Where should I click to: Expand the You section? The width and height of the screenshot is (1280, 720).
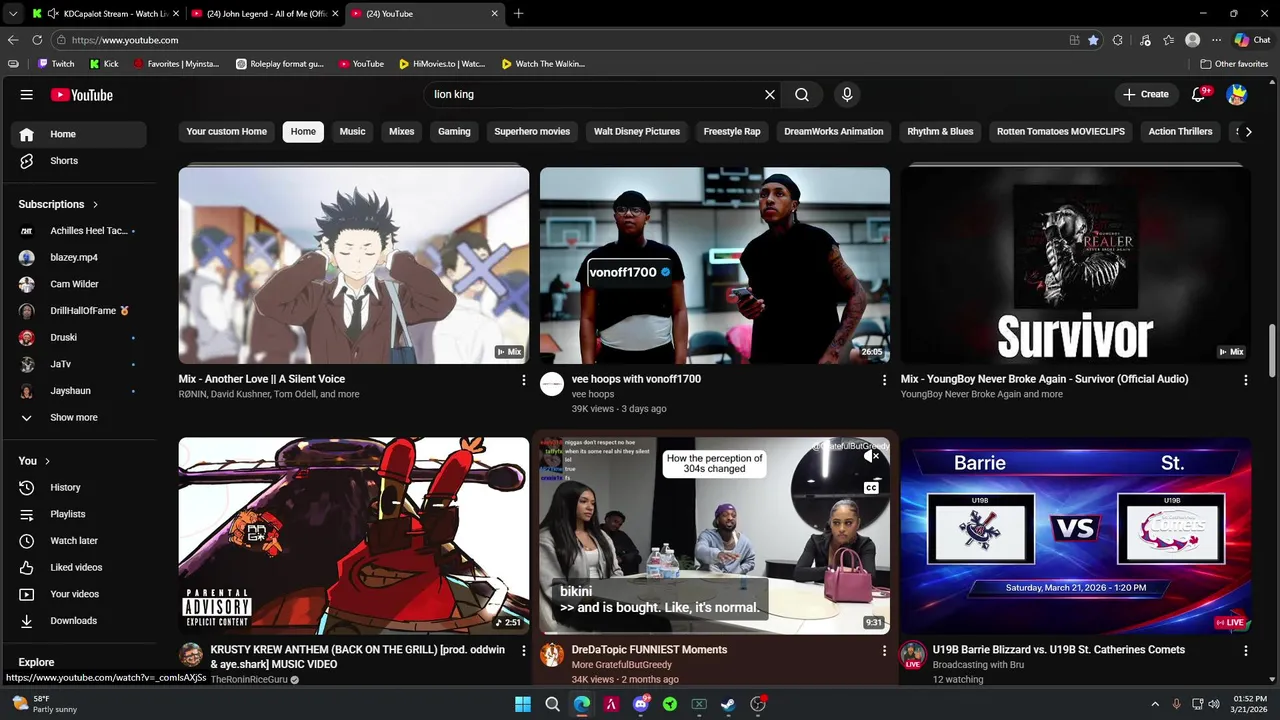point(35,461)
